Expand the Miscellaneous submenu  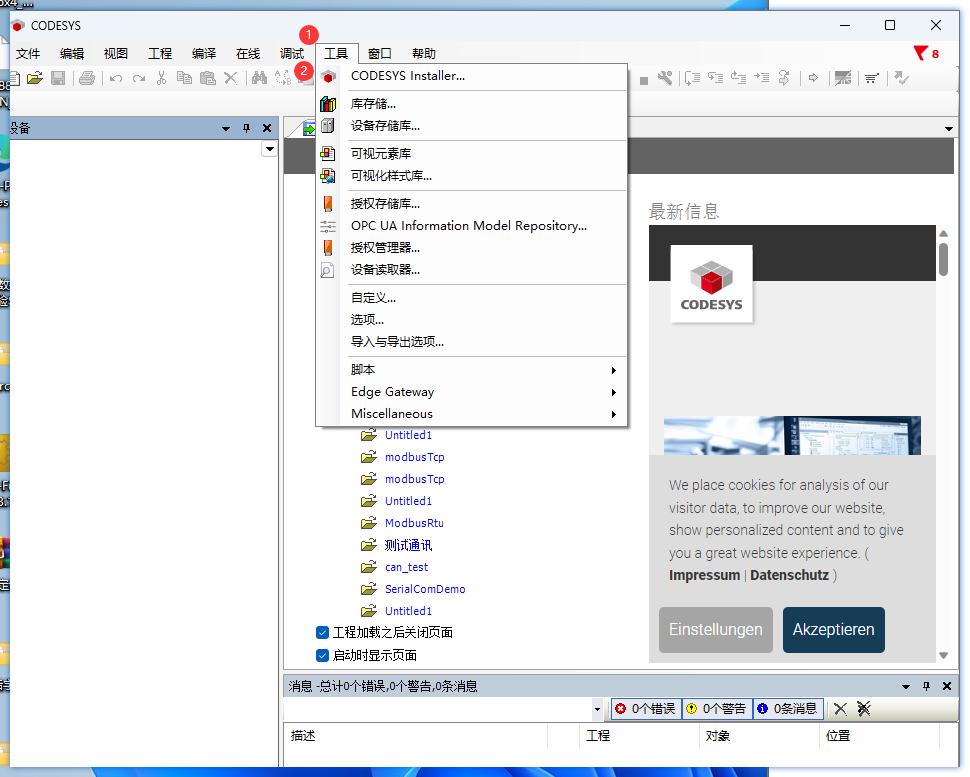tap(484, 414)
